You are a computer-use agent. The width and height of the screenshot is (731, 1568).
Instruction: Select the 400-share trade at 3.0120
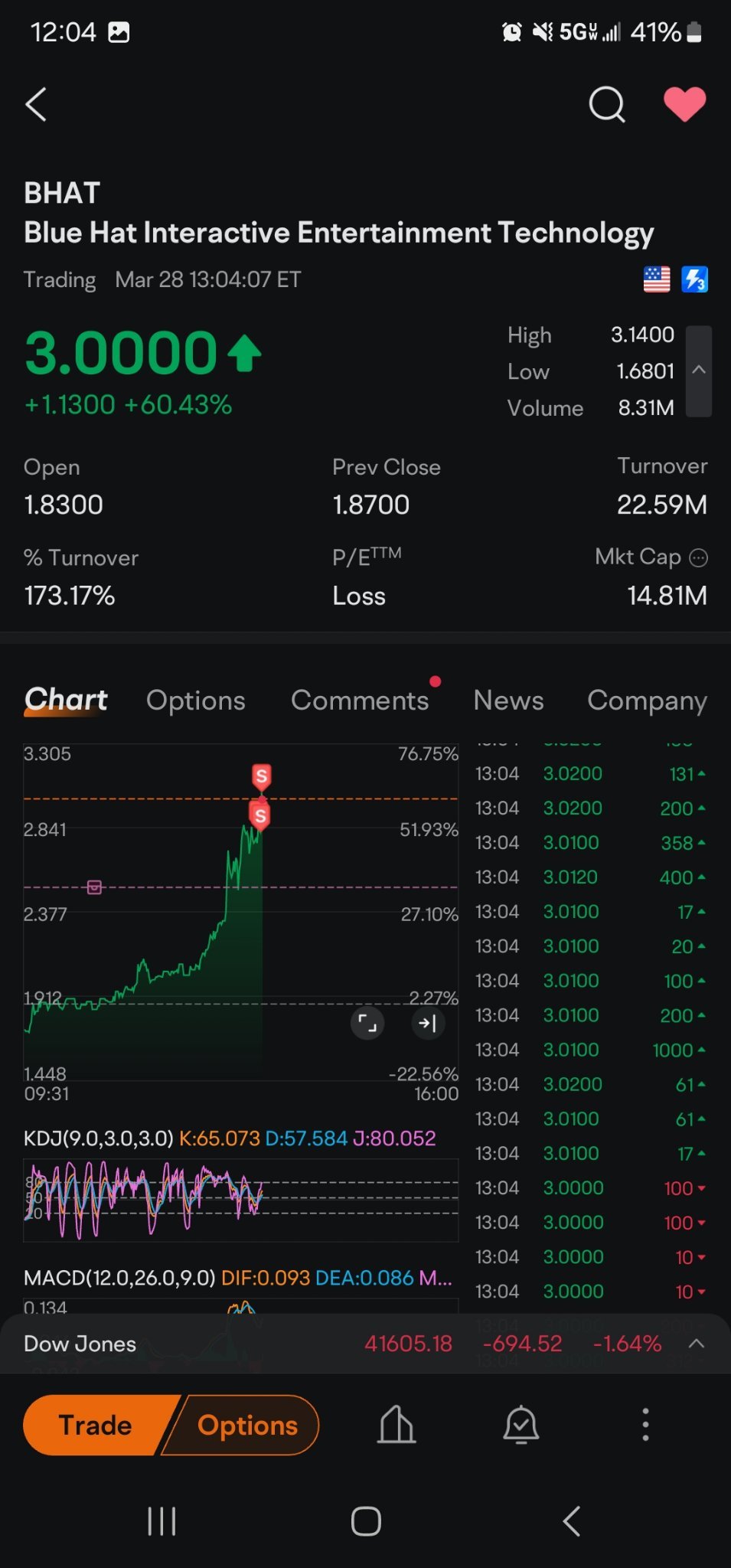(x=591, y=877)
